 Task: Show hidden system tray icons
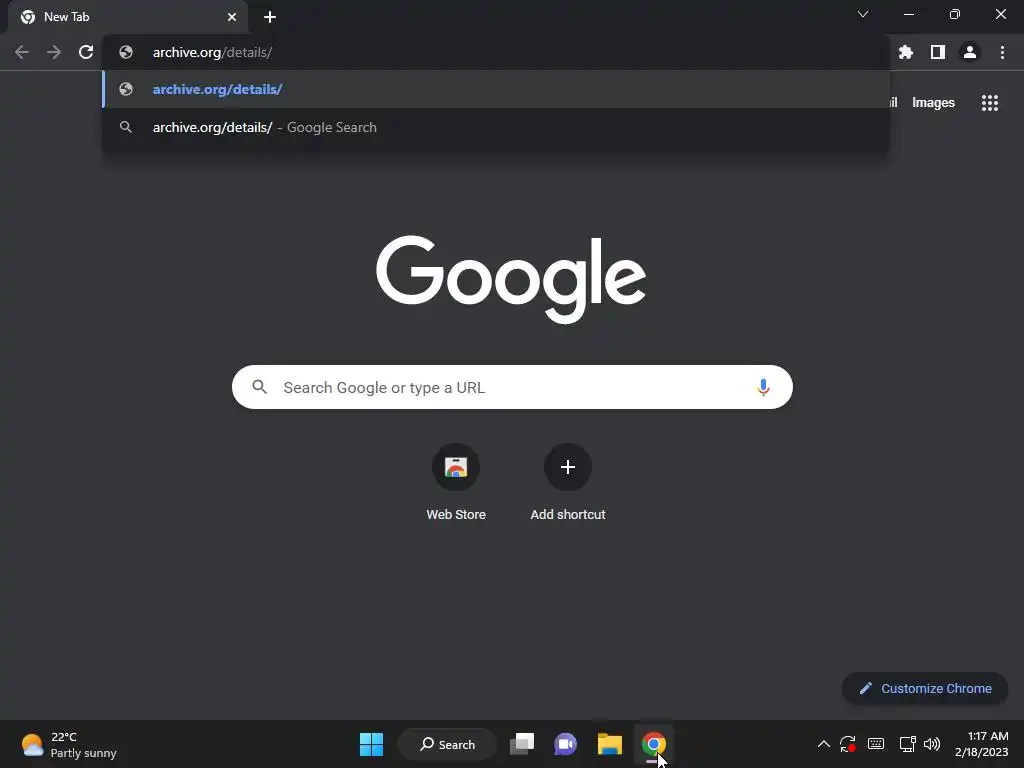coord(824,744)
